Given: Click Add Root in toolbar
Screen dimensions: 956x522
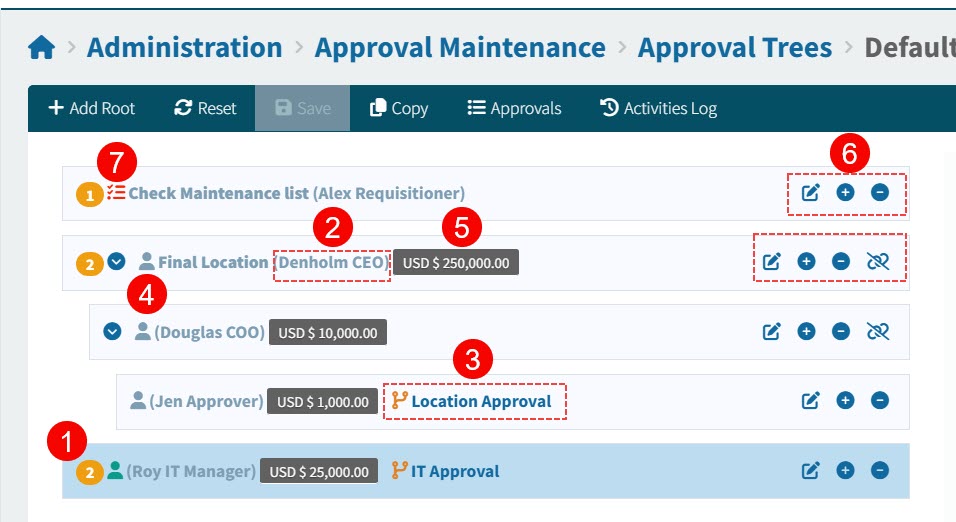Looking at the screenshot, I should 91,108.
